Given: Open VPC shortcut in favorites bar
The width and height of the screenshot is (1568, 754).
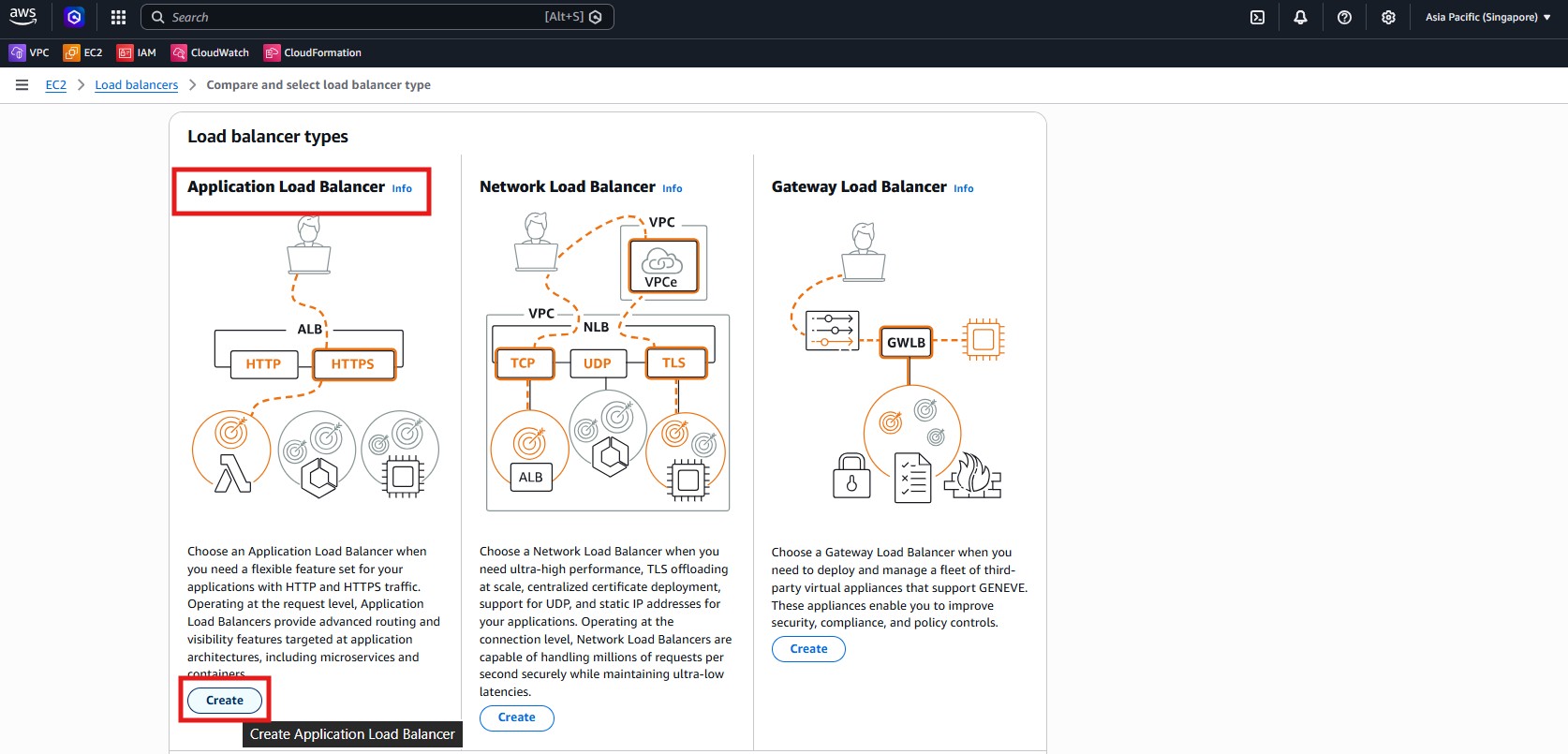Looking at the screenshot, I should [x=29, y=52].
